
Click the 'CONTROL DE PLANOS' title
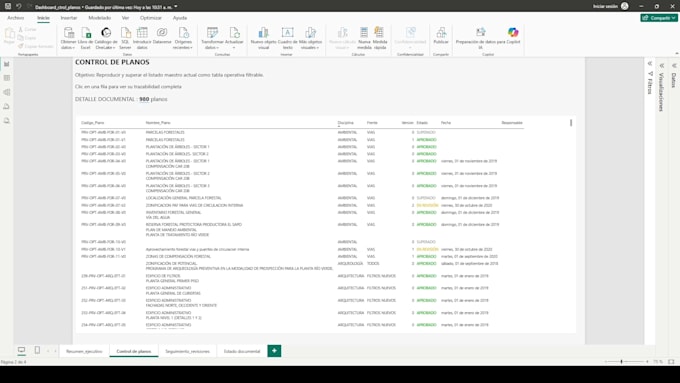112,62
